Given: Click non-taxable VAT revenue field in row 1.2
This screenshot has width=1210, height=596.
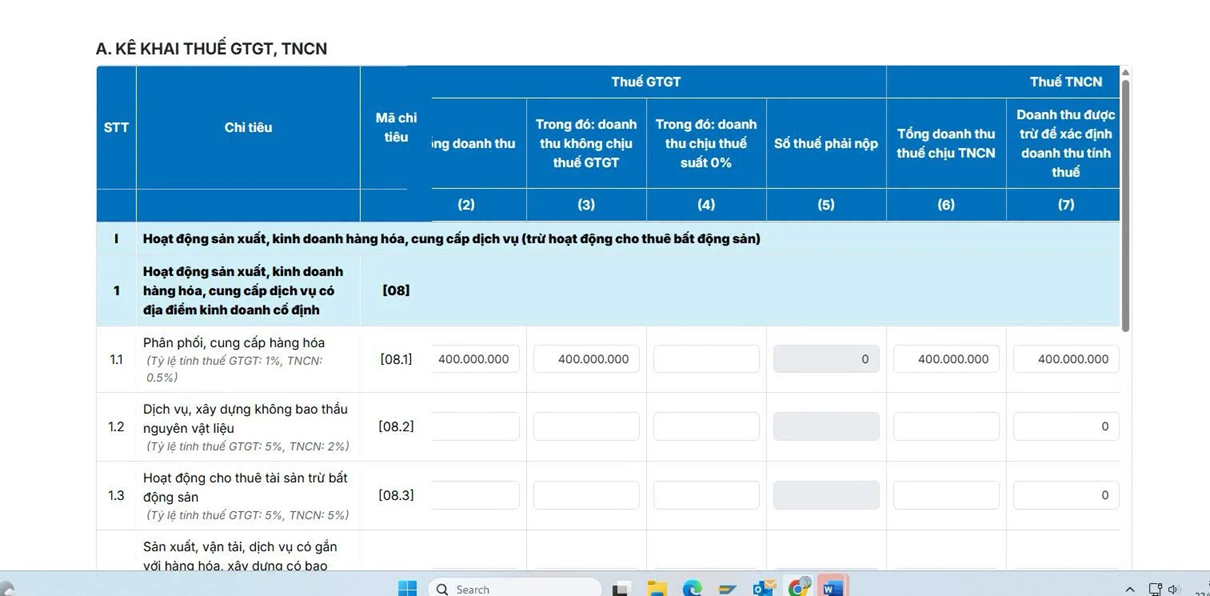Looking at the screenshot, I should [x=586, y=426].
